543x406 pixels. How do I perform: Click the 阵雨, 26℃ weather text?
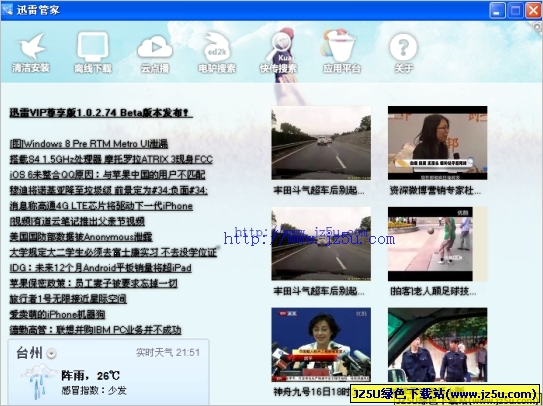90,376
